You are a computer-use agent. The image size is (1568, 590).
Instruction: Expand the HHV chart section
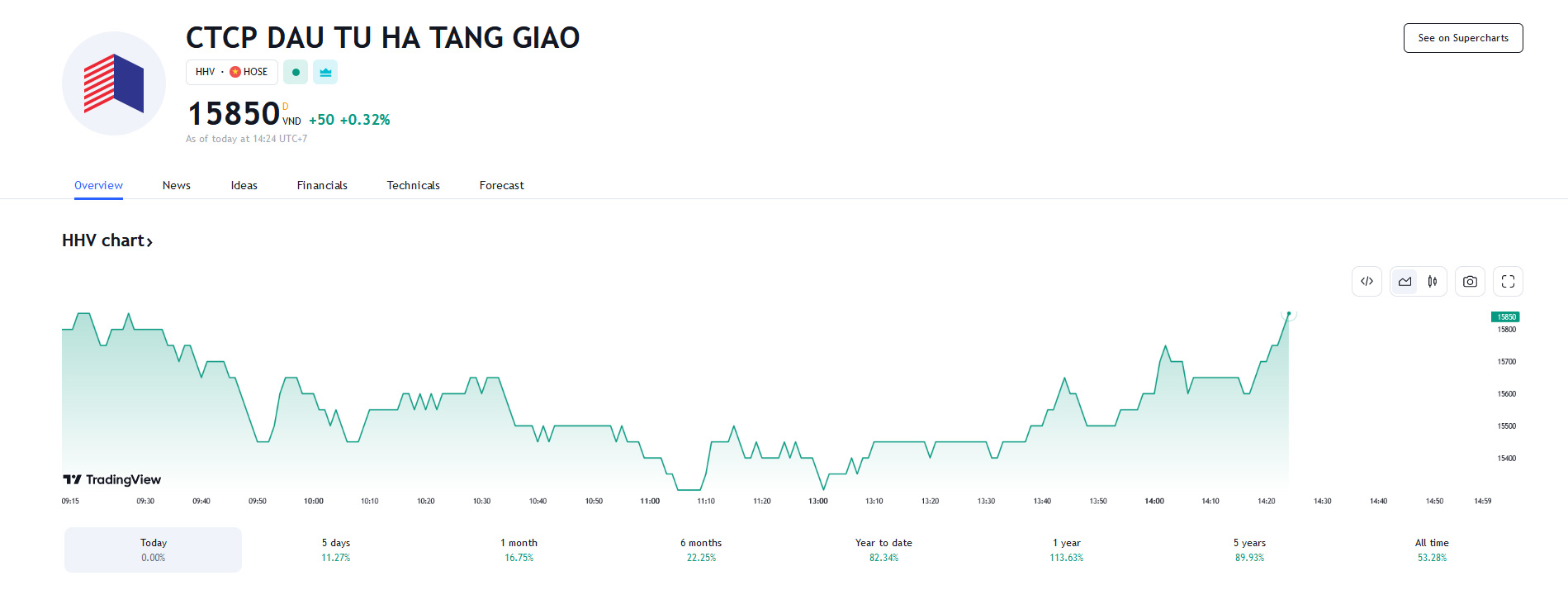click(x=107, y=240)
